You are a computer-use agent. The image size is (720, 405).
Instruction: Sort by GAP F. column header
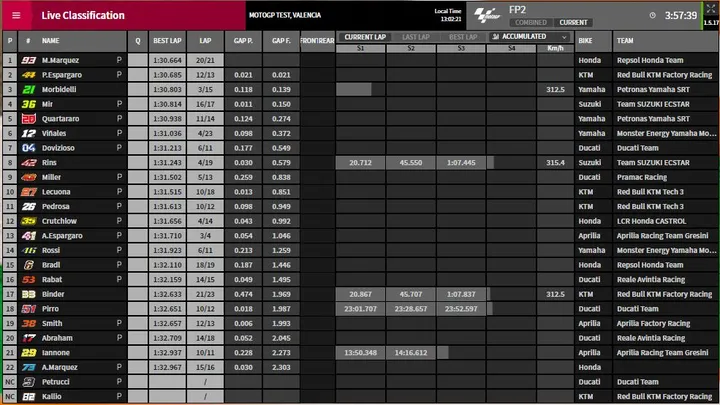(281, 41)
